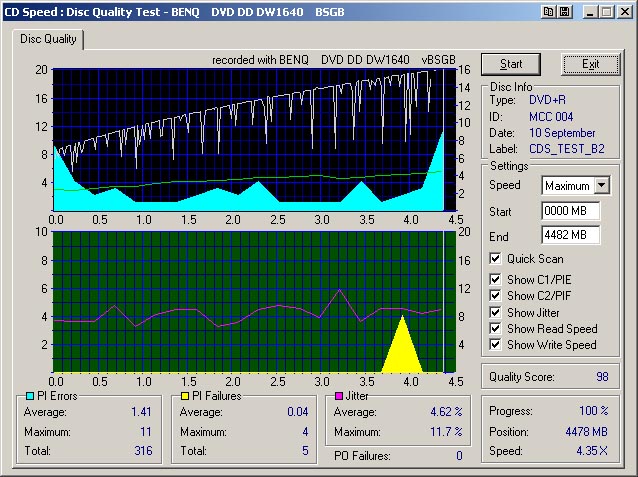Click the yellow PI Failures color swatch
The image size is (638, 477).
coord(185,396)
